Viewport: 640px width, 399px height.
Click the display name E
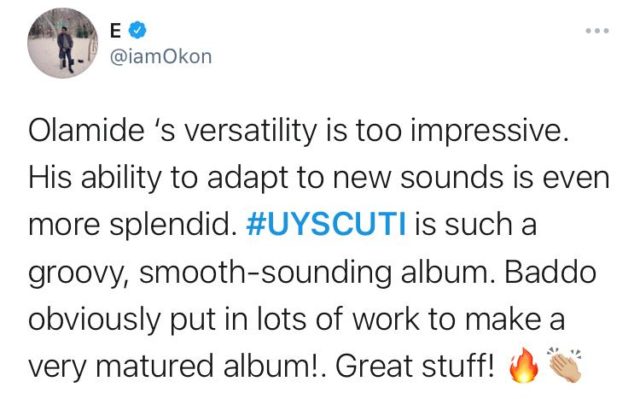tap(116, 31)
